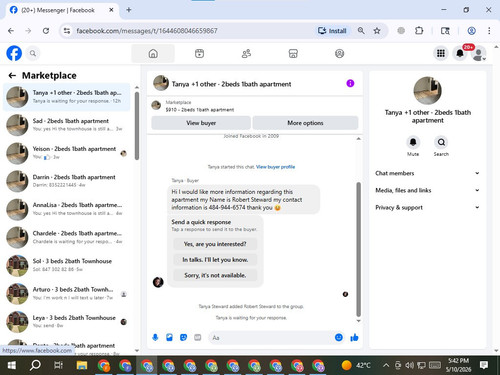
Task: Open Facebook search magnifier
Action: click(33, 53)
